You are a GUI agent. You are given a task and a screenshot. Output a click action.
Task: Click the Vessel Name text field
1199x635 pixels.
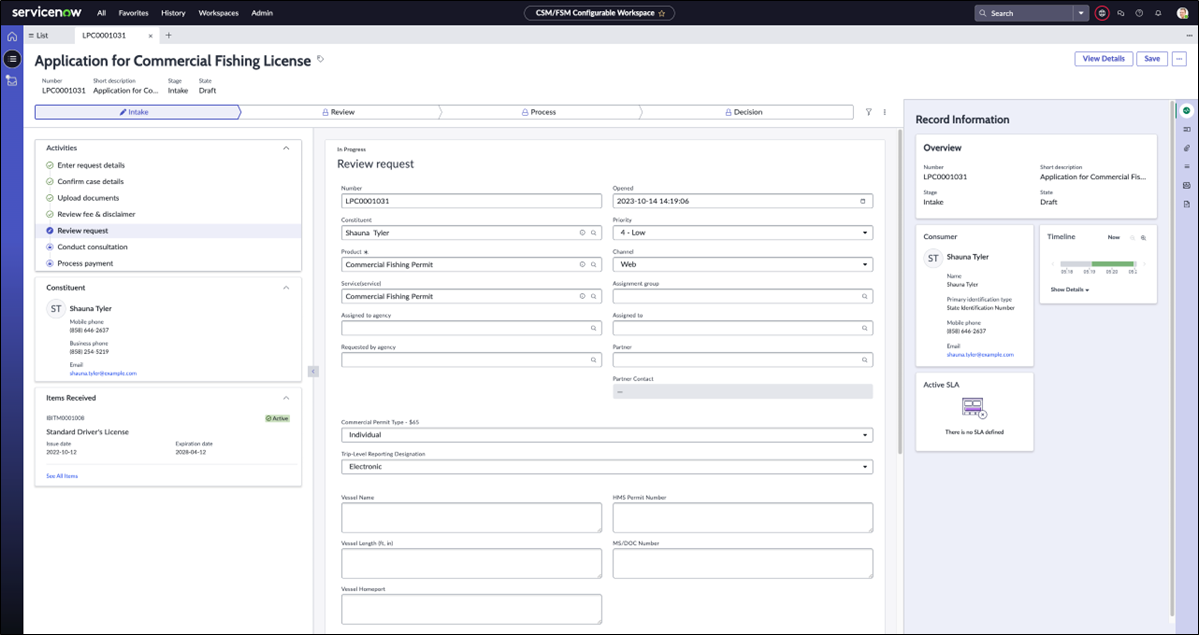471,517
